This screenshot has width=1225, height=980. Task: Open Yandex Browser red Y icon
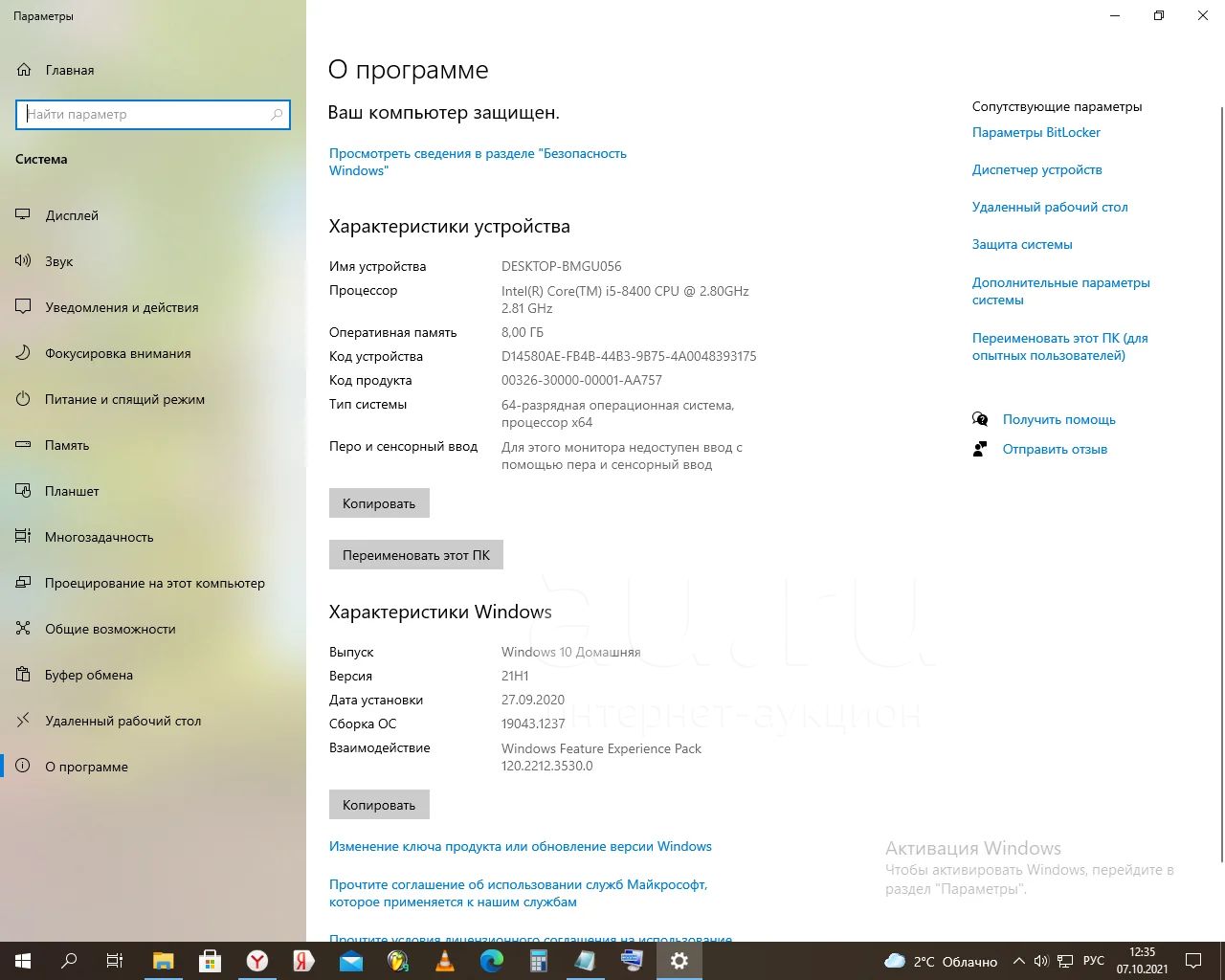point(257,961)
